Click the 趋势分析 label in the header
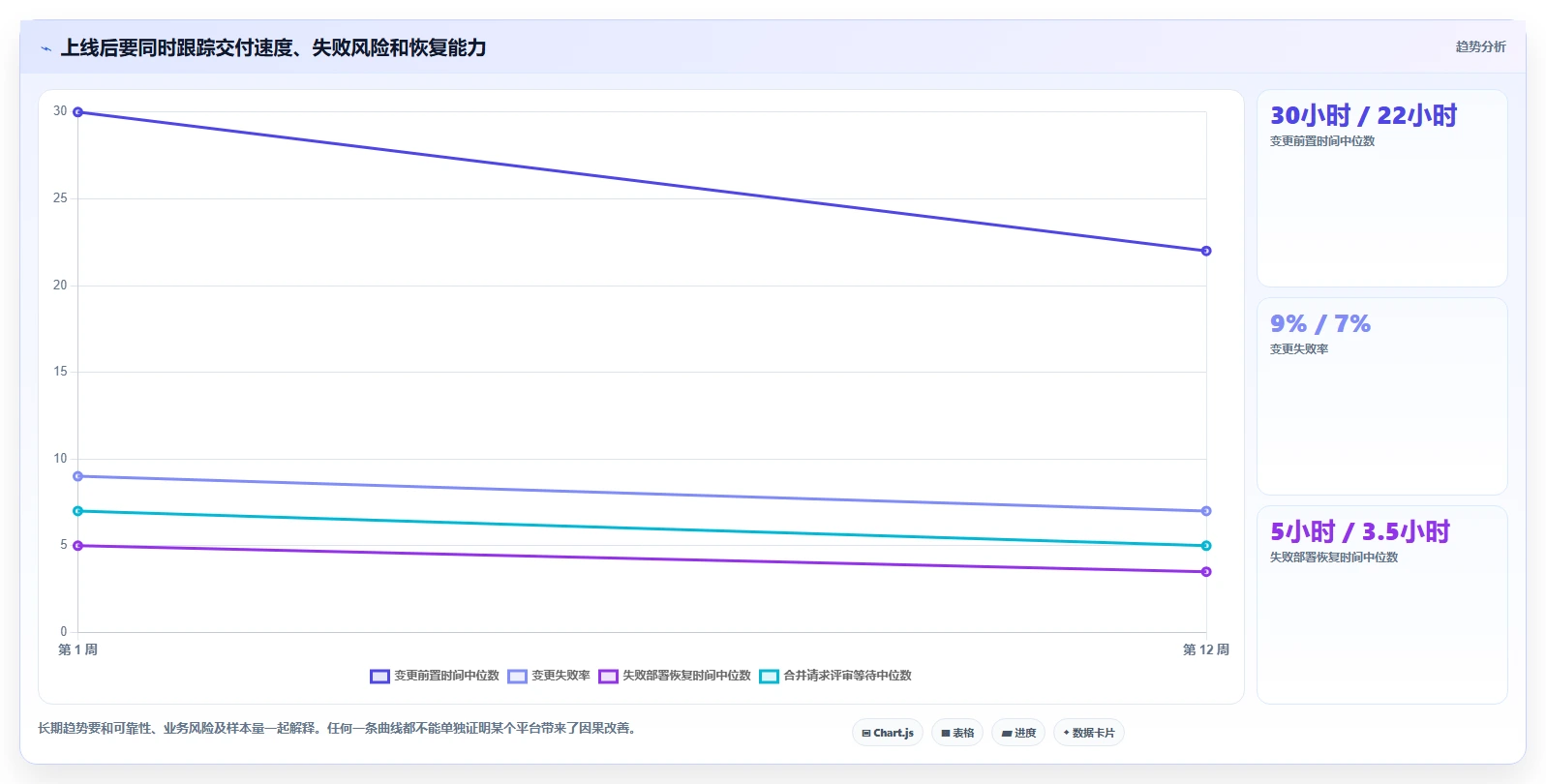1546x784 pixels. coord(1480,46)
